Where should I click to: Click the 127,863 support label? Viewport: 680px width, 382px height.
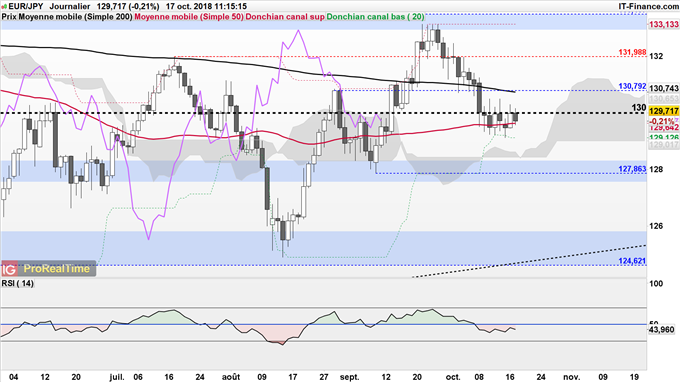(632, 169)
